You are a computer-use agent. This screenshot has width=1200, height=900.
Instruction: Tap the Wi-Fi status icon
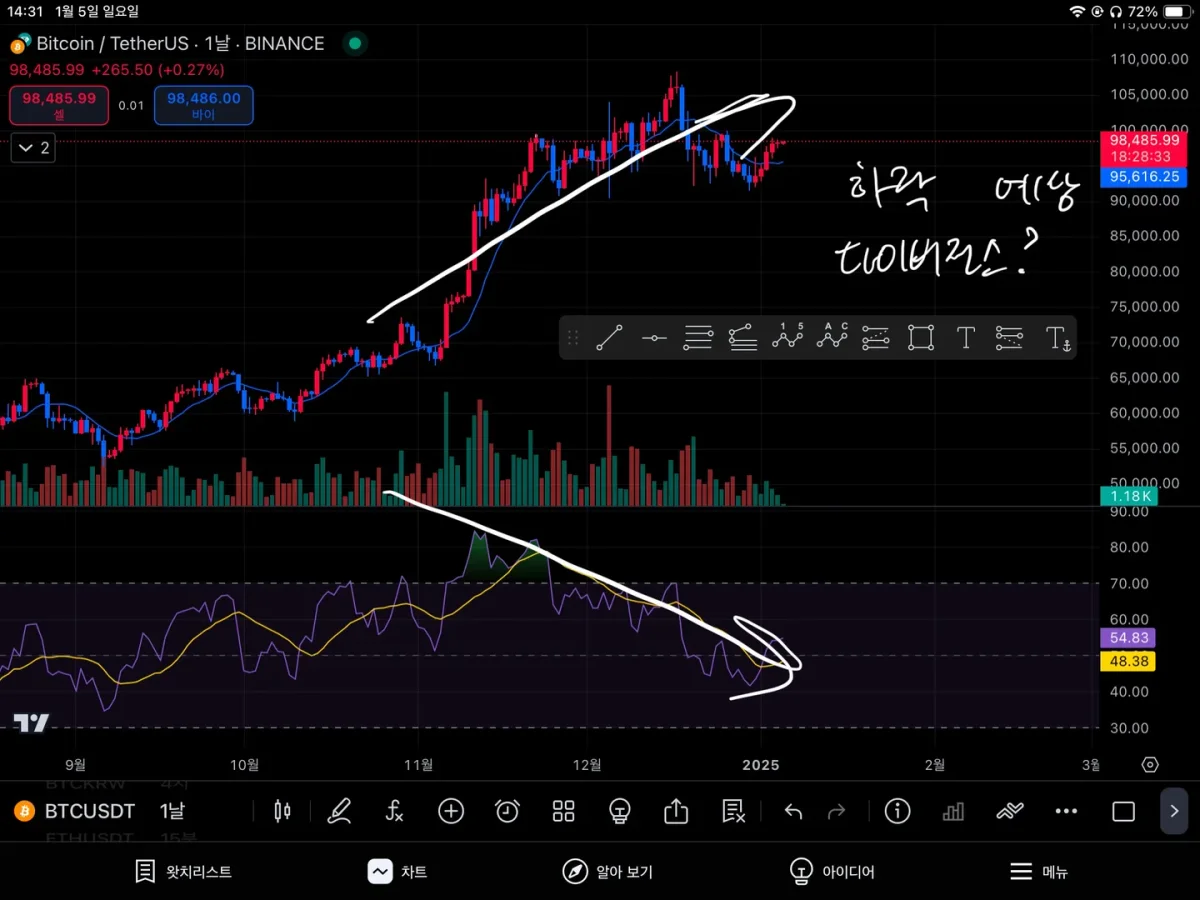[1077, 11]
